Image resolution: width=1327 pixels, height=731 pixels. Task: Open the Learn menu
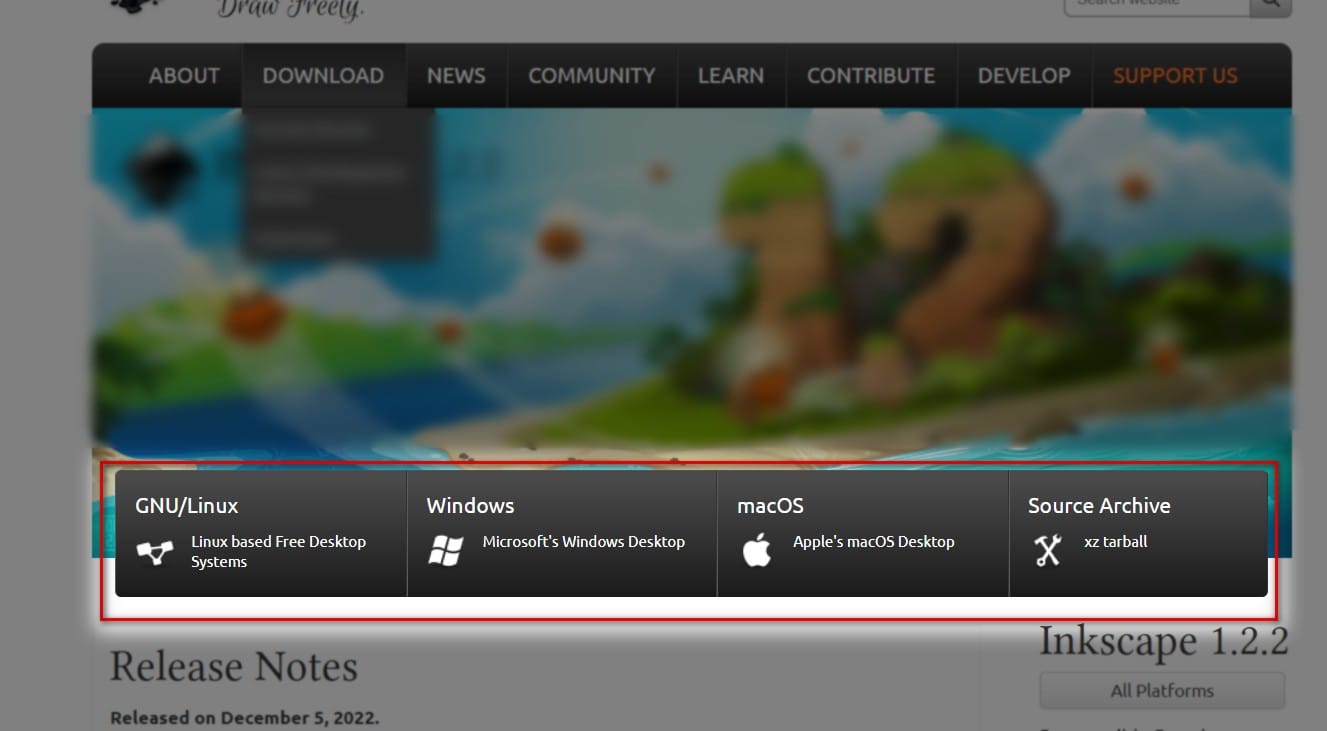coord(731,76)
